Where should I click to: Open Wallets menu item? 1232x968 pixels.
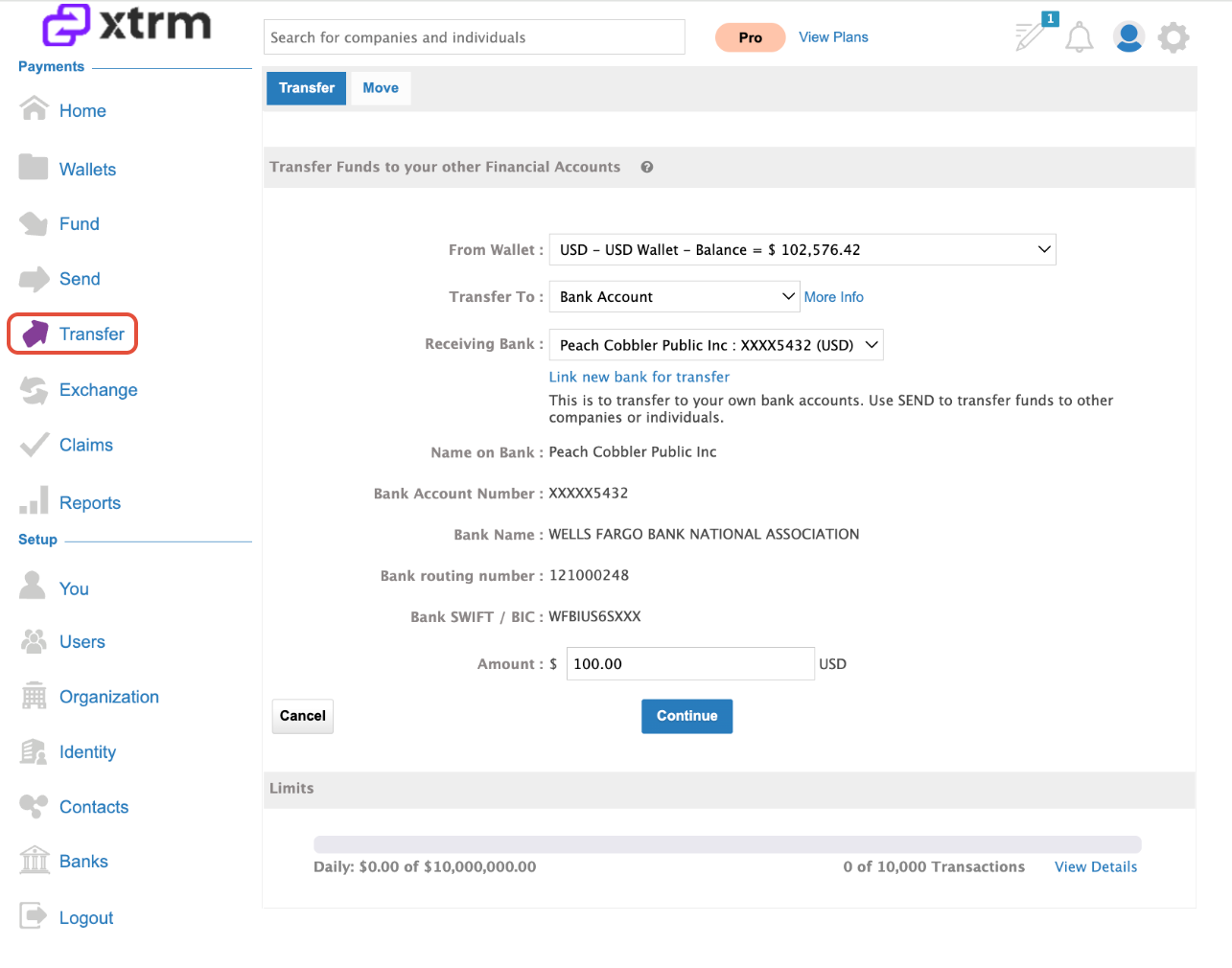(x=87, y=170)
